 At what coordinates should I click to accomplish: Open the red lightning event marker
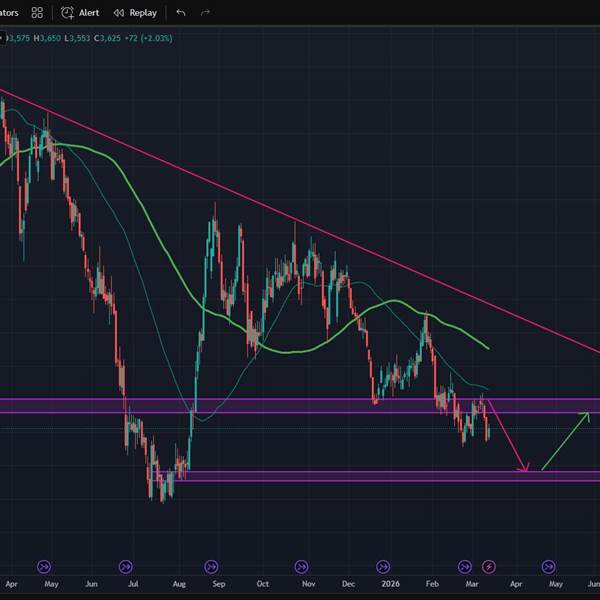(x=489, y=566)
